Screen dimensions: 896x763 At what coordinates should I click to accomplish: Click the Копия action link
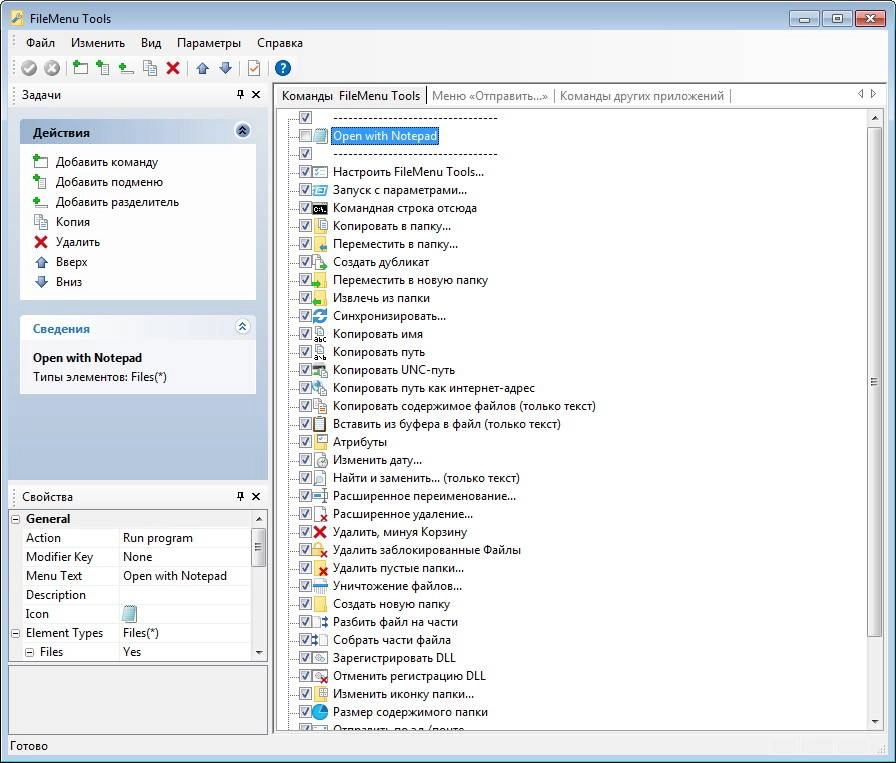click(x=73, y=222)
